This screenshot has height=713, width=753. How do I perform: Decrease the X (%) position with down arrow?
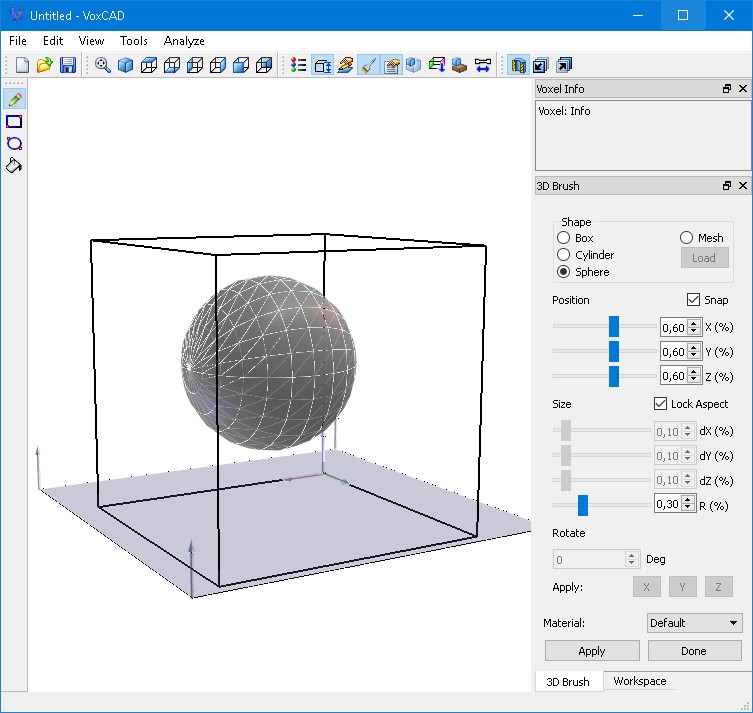(x=693, y=331)
